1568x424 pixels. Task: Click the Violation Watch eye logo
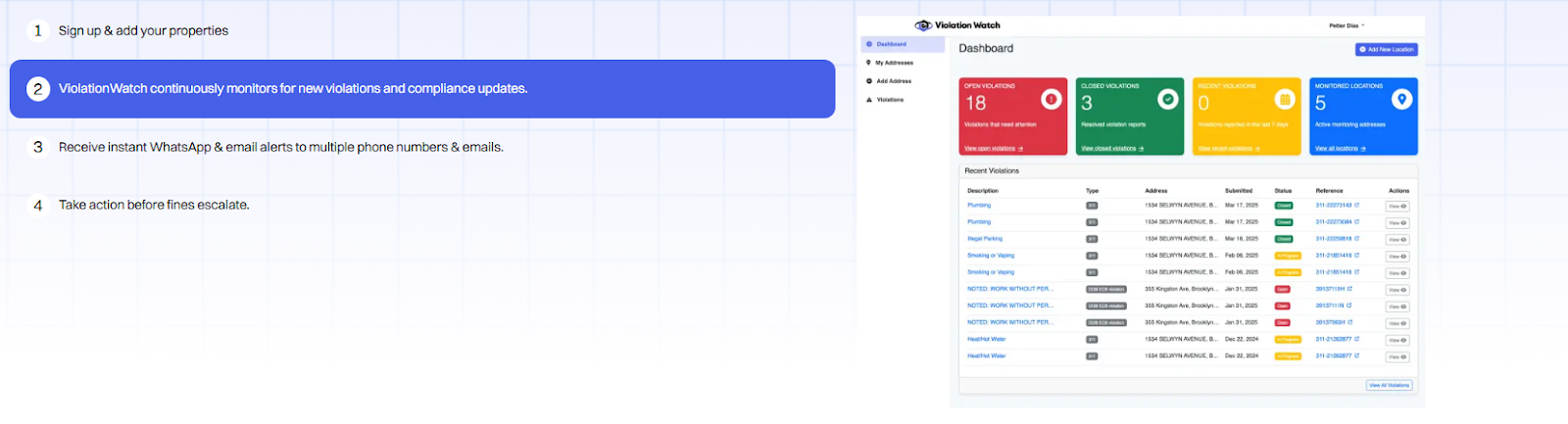(x=923, y=25)
